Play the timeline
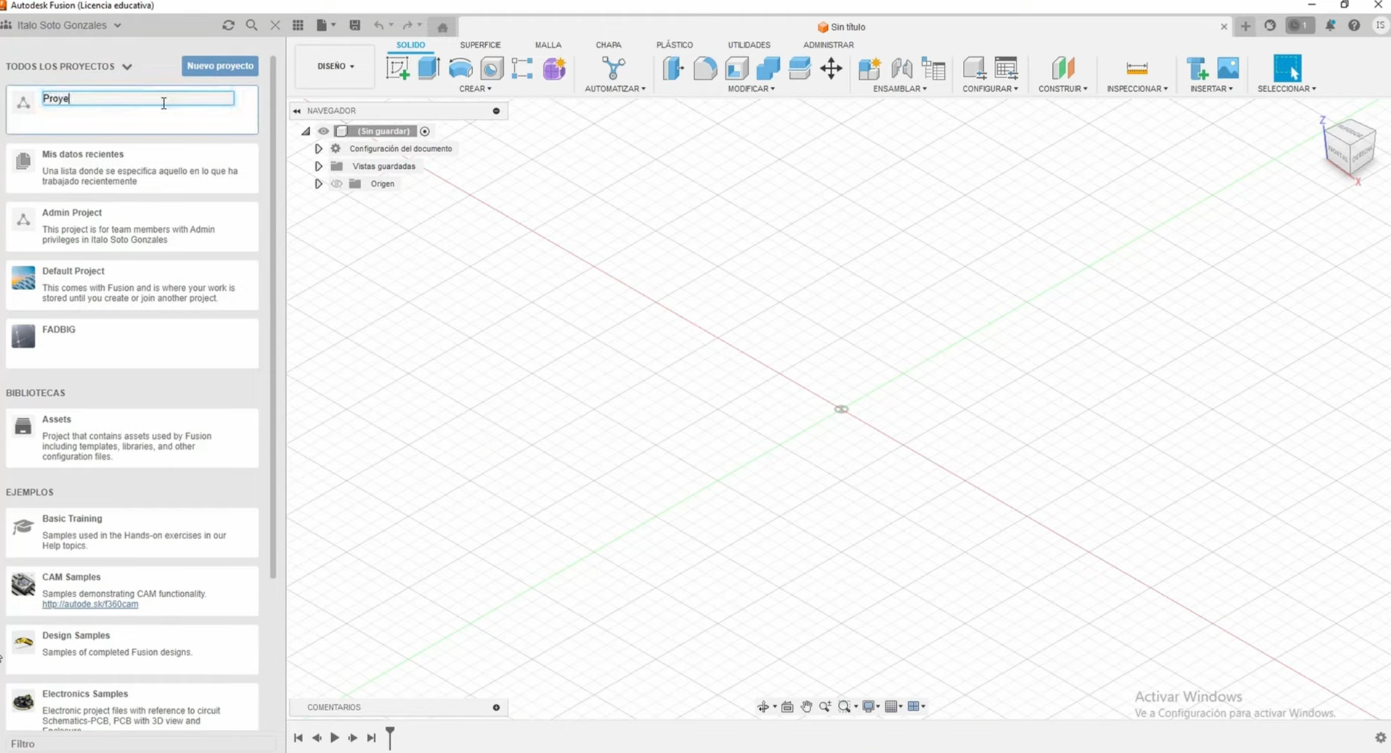Image resolution: width=1391 pixels, height=753 pixels. pyautogui.click(x=335, y=738)
